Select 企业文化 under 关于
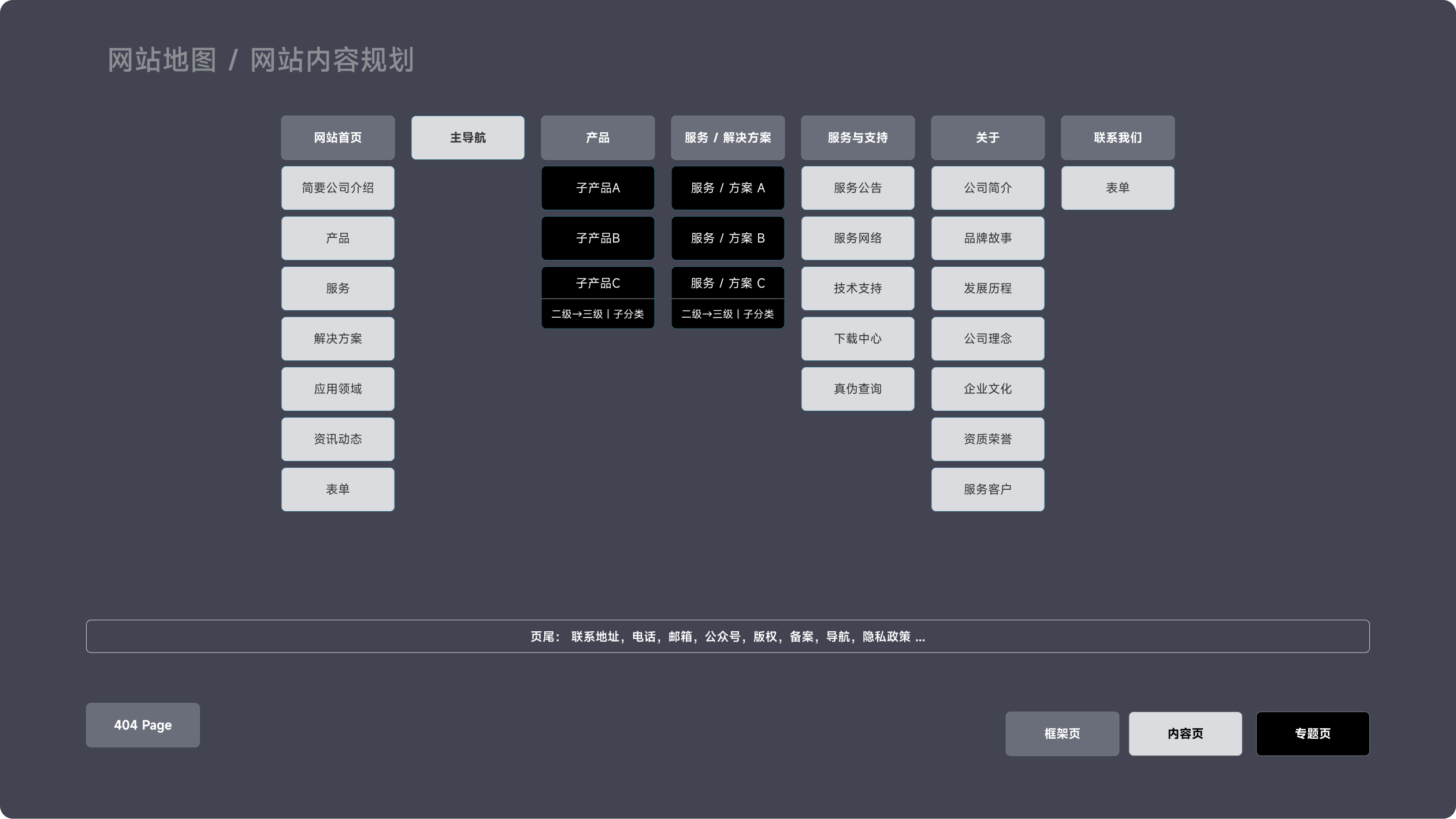The width and height of the screenshot is (1456, 819). [x=987, y=389]
